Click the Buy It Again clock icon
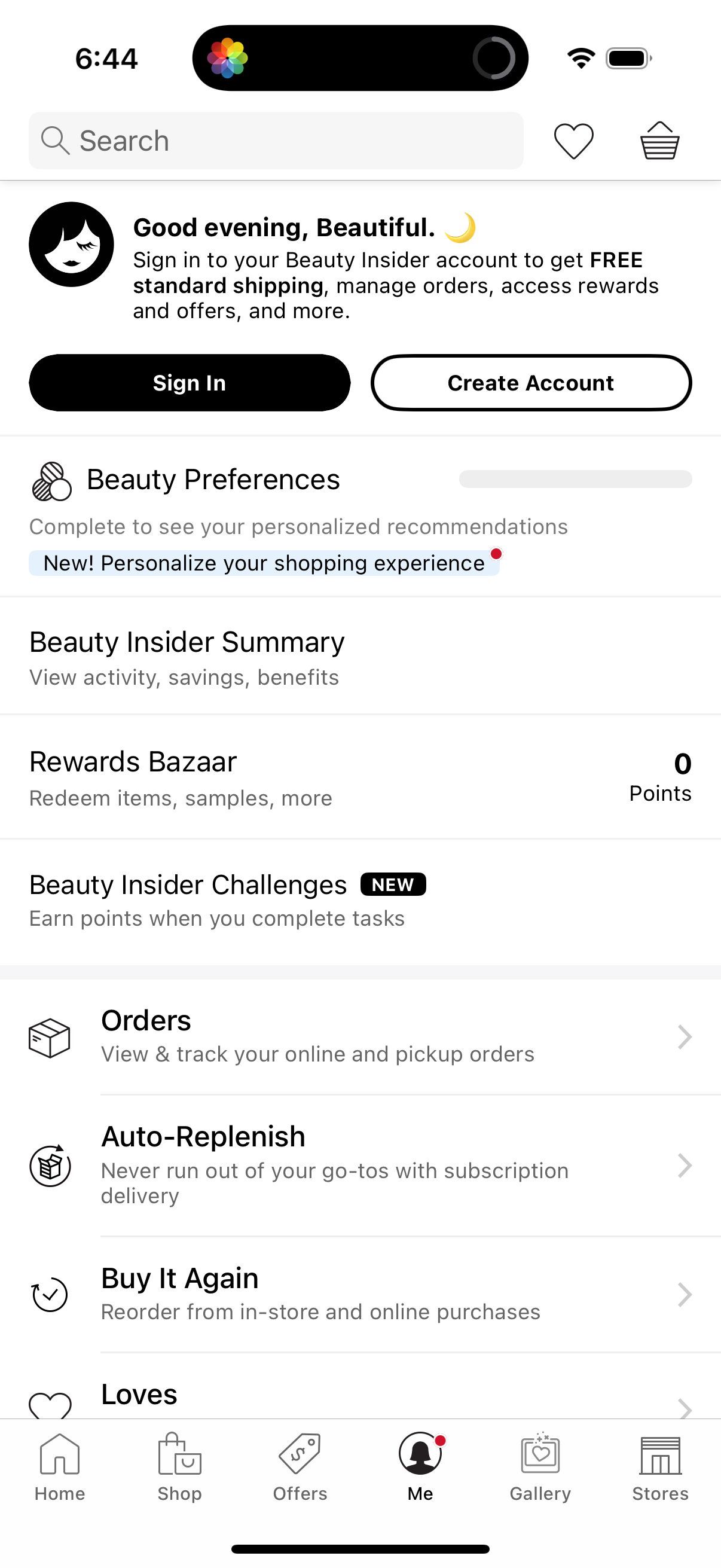 50,1295
